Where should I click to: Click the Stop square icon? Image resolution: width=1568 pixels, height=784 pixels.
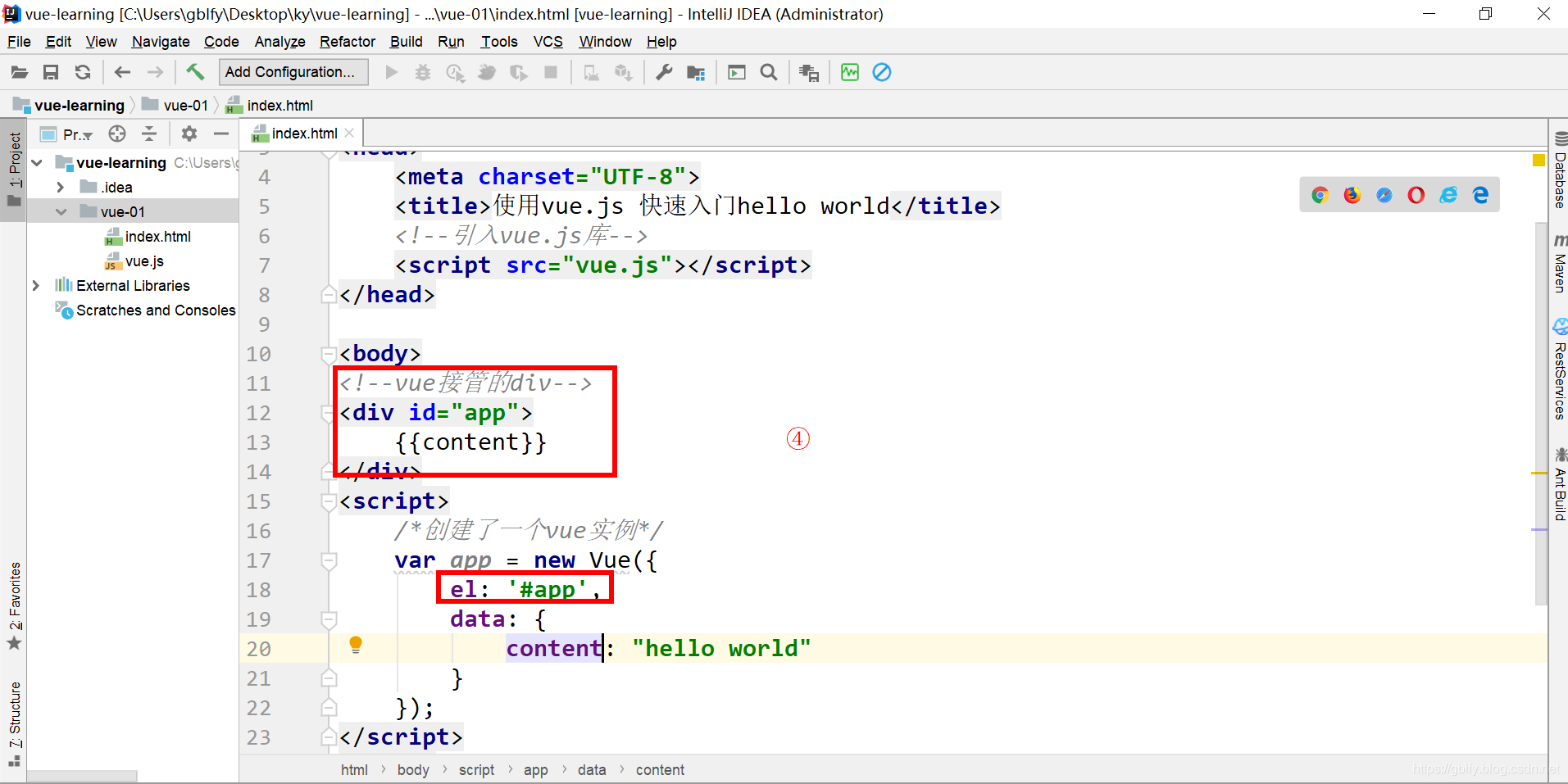tap(551, 72)
